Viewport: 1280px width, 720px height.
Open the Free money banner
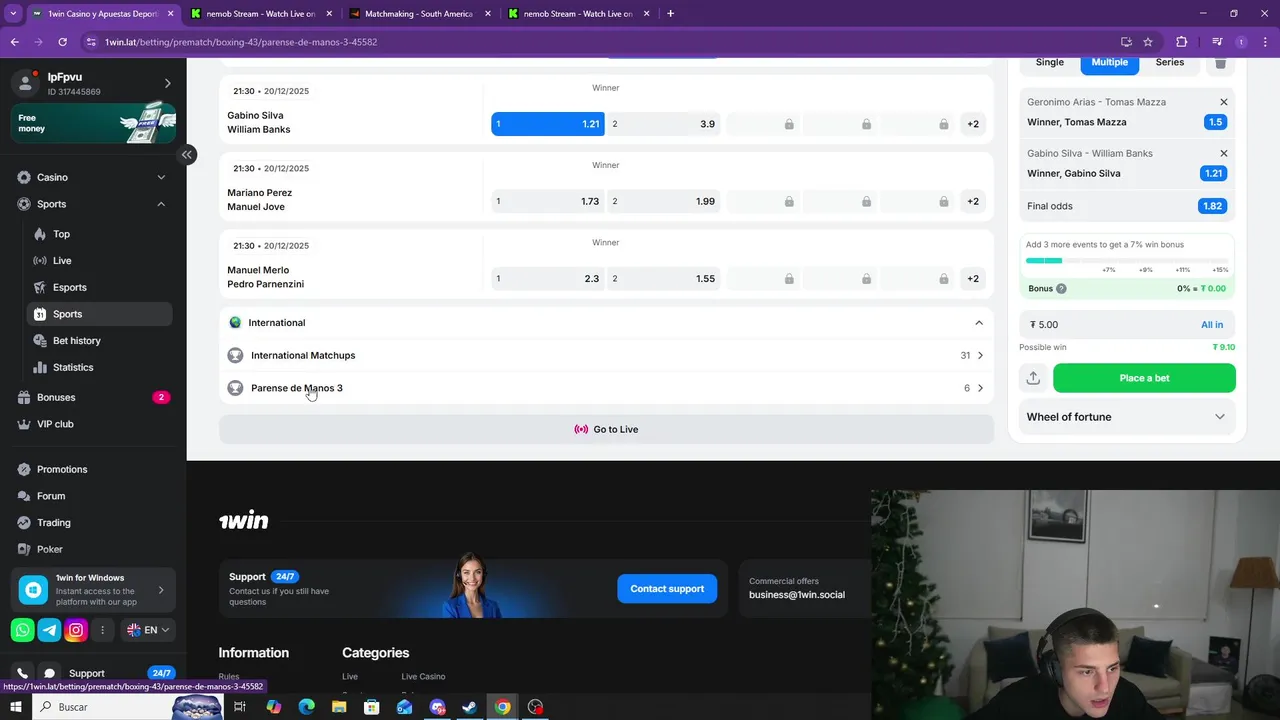click(95, 123)
